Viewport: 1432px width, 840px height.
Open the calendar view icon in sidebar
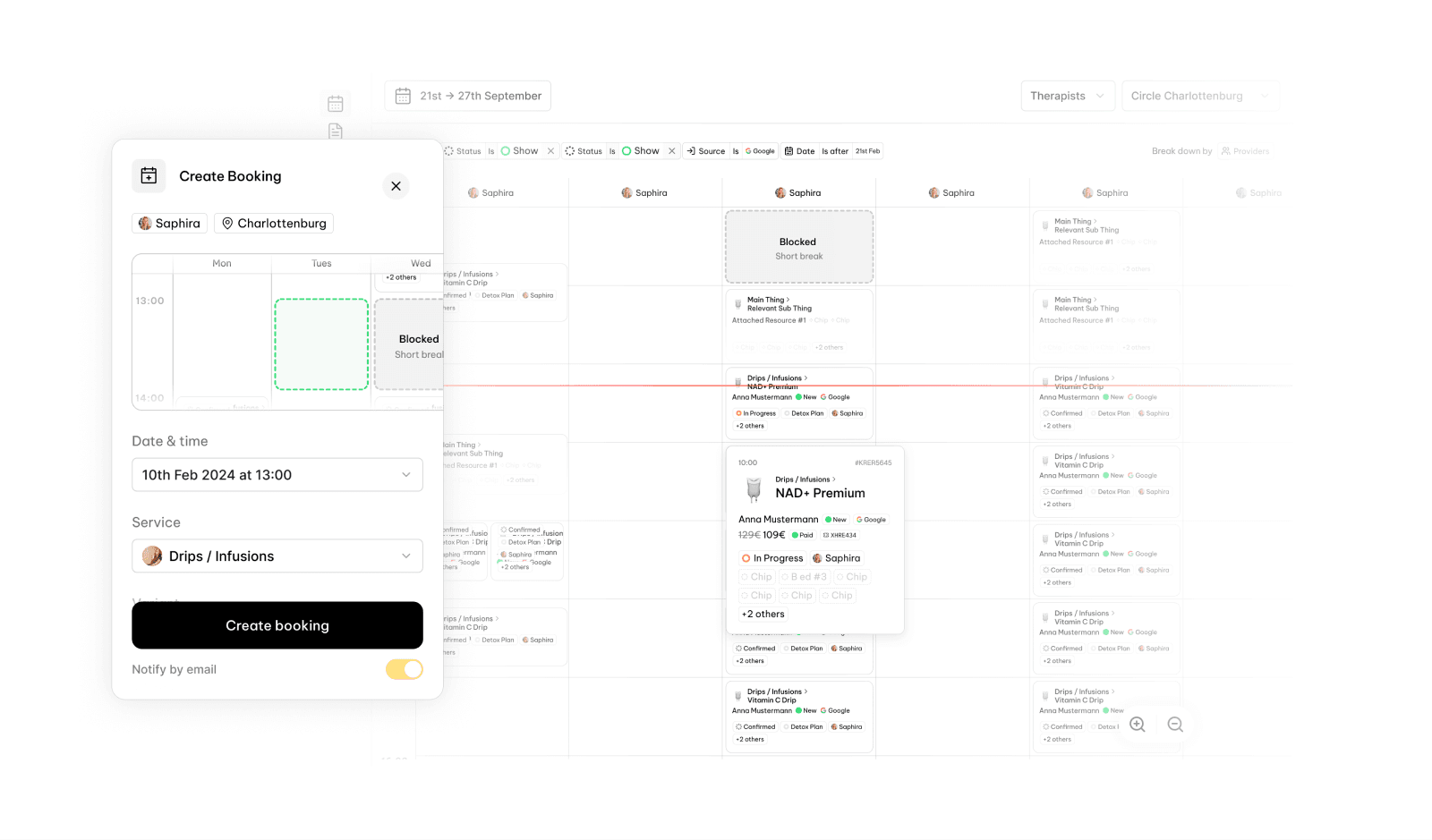pyautogui.click(x=336, y=104)
